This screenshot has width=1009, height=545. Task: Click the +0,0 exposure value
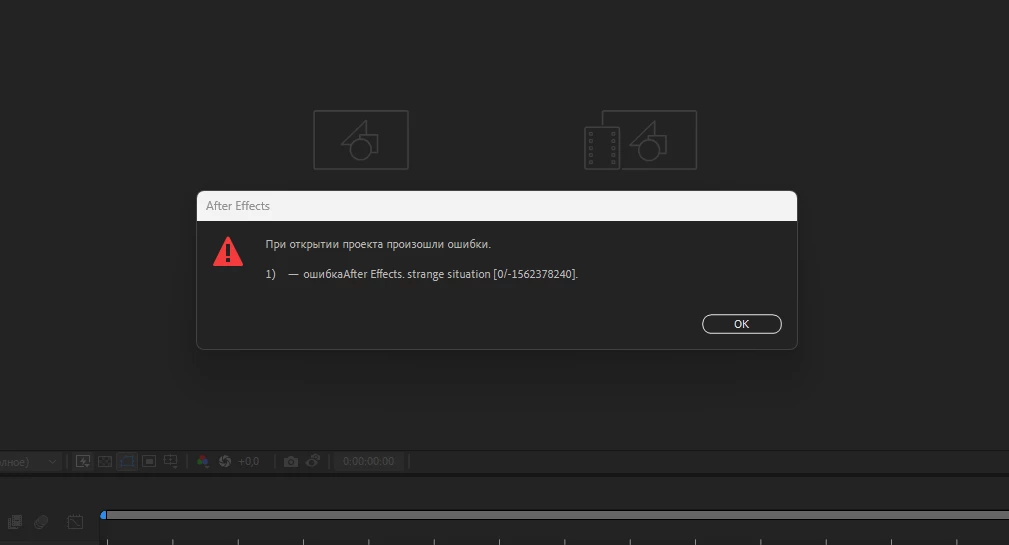pos(248,461)
